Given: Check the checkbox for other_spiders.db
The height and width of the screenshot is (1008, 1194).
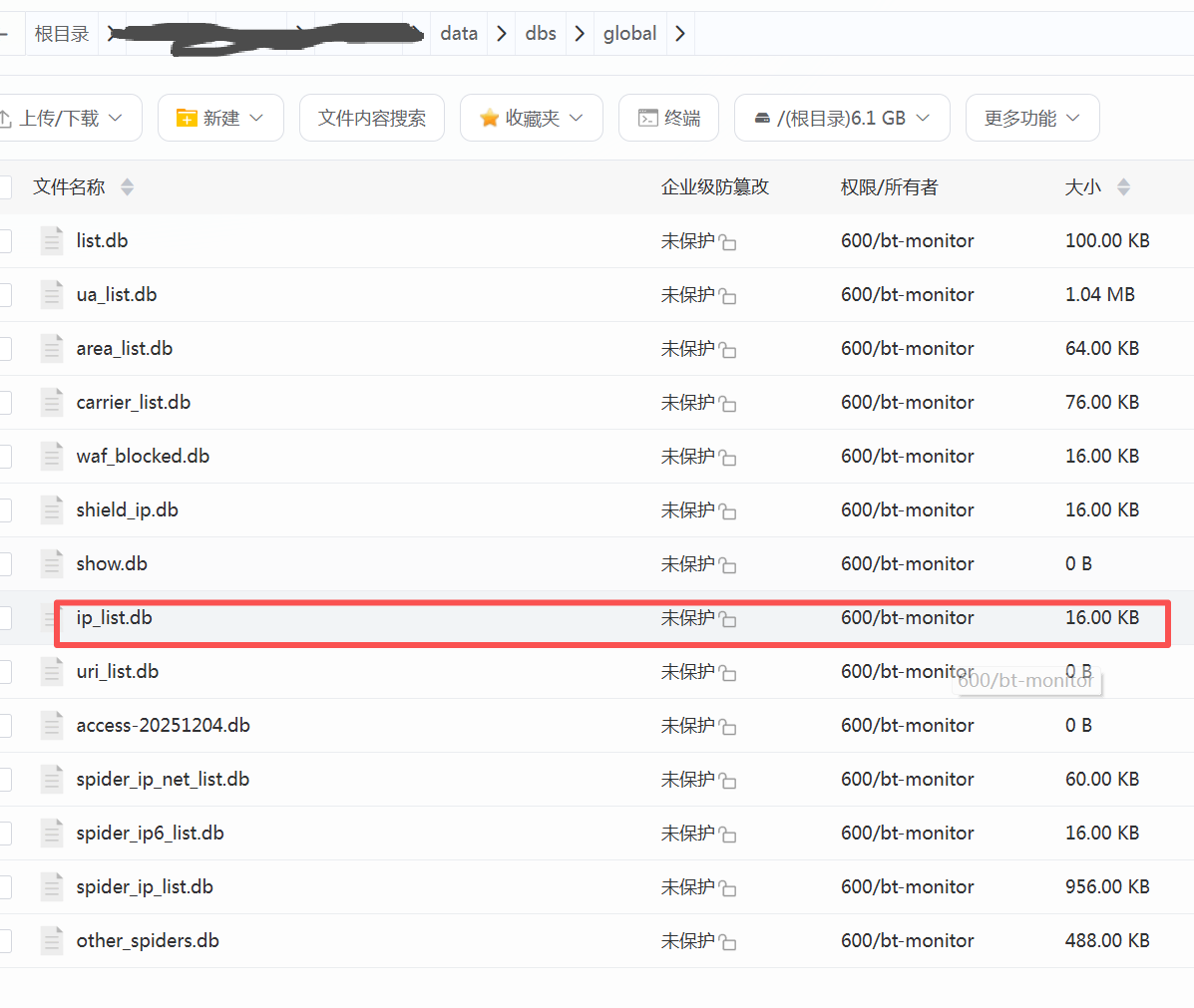Looking at the screenshot, I should (5, 940).
